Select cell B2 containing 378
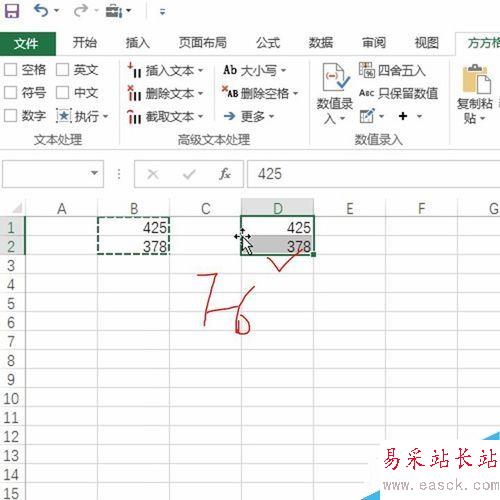 tap(134, 246)
